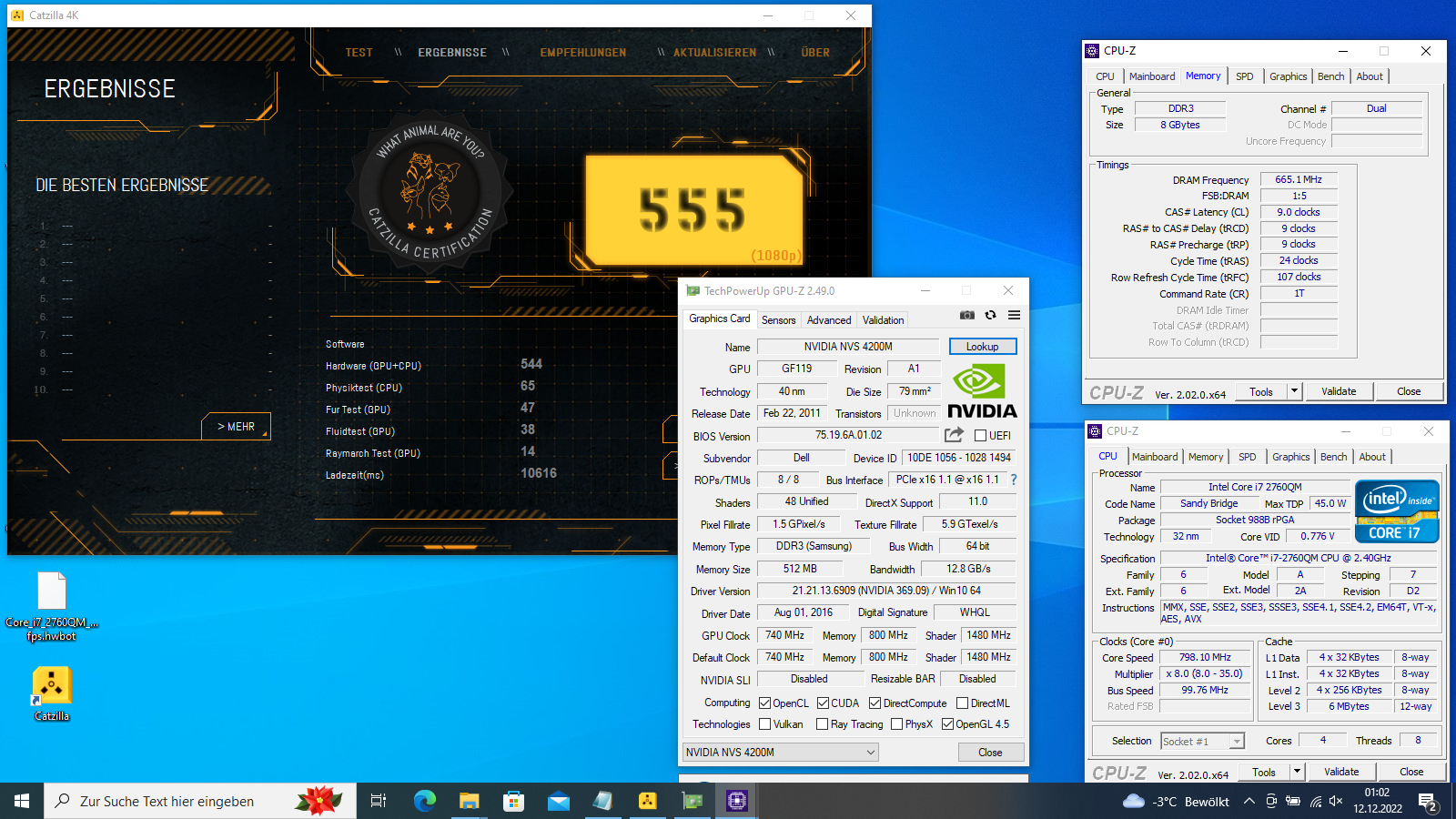Image resolution: width=1456 pixels, height=819 pixels.
Task: Open the Socket #1 selection dropdown
Action: coord(1202,742)
